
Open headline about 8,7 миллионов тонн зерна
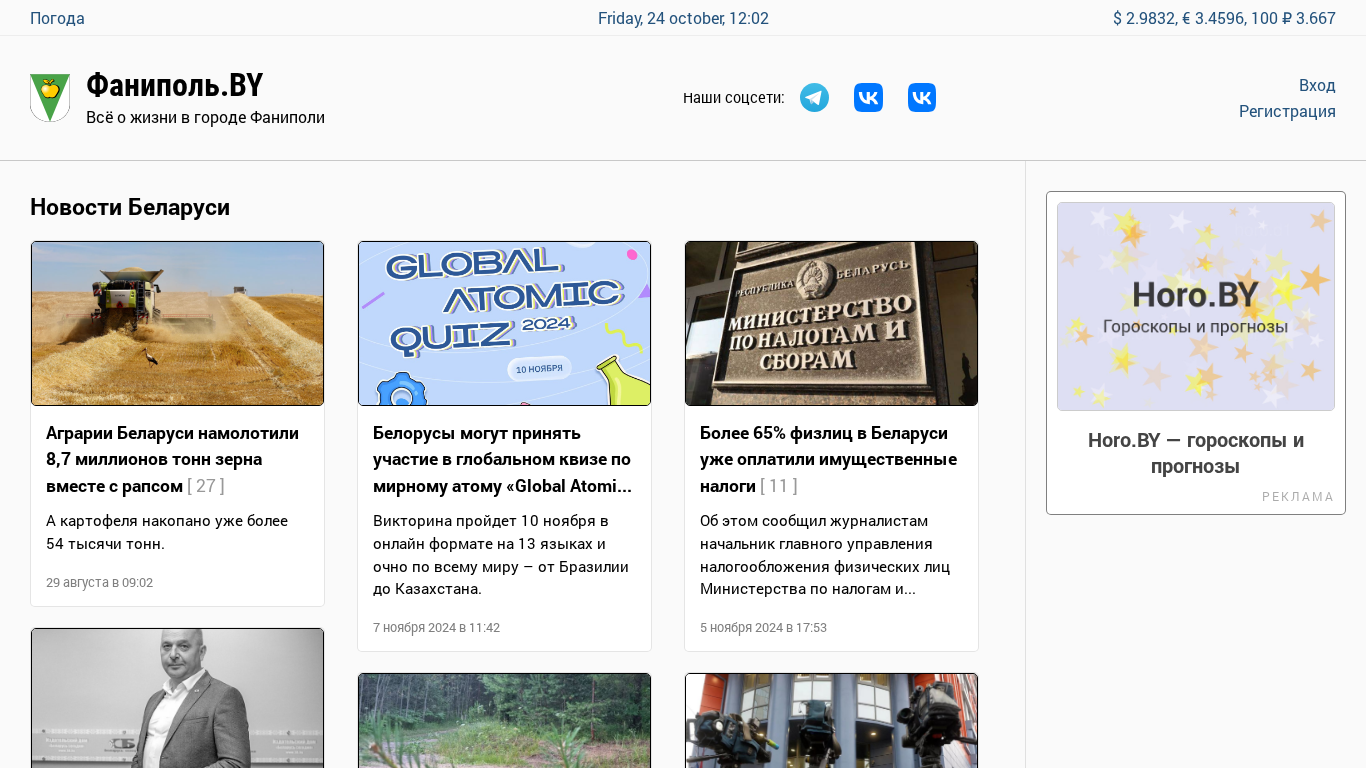click(x=172, y=459)
